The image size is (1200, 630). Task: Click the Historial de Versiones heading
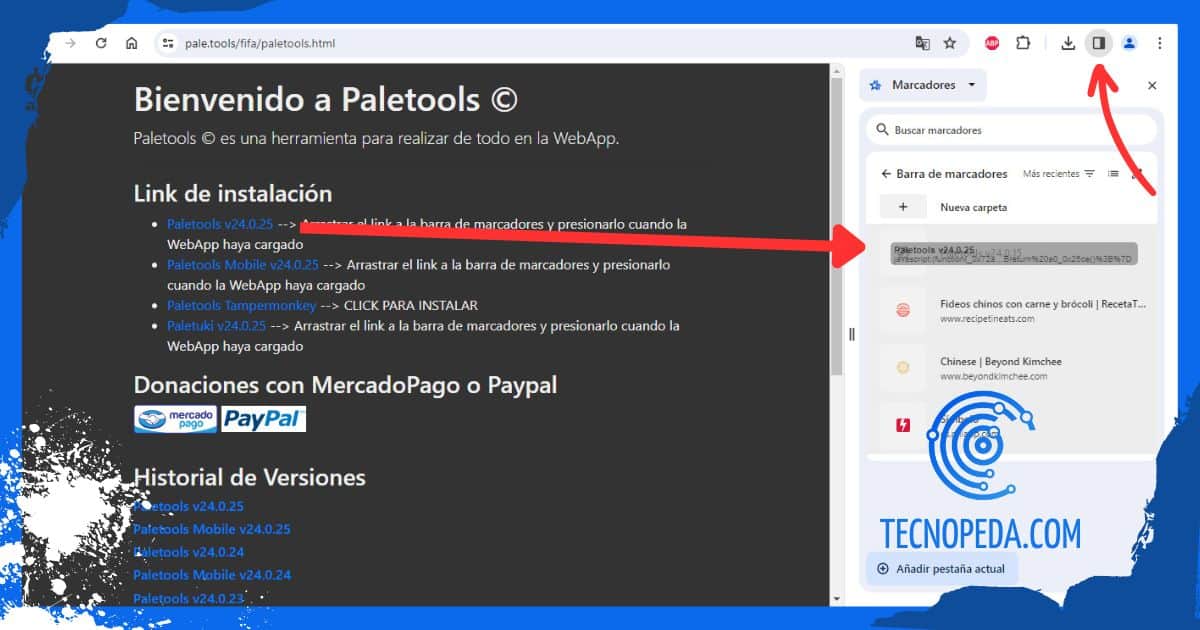pos(250,477)
